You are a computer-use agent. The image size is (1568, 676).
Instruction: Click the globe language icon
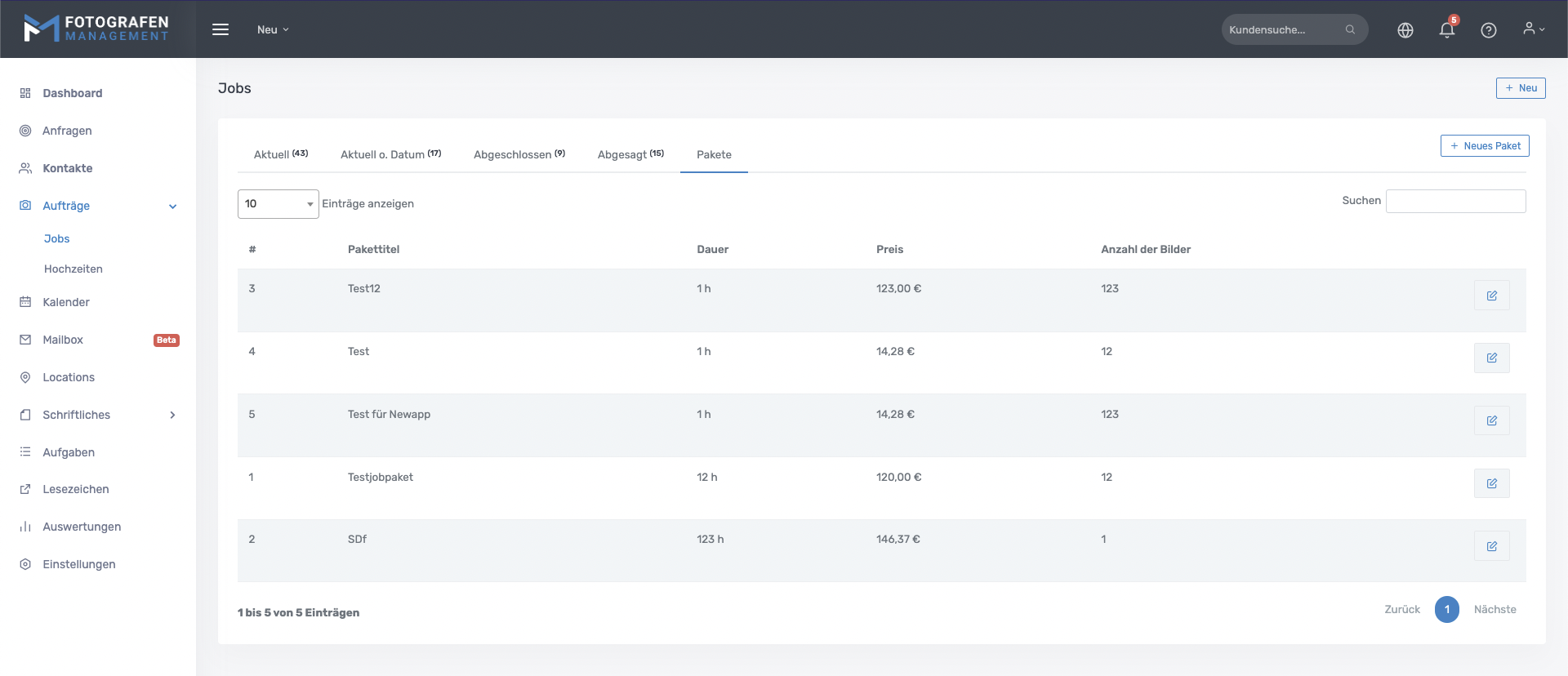click(1405, 30)
